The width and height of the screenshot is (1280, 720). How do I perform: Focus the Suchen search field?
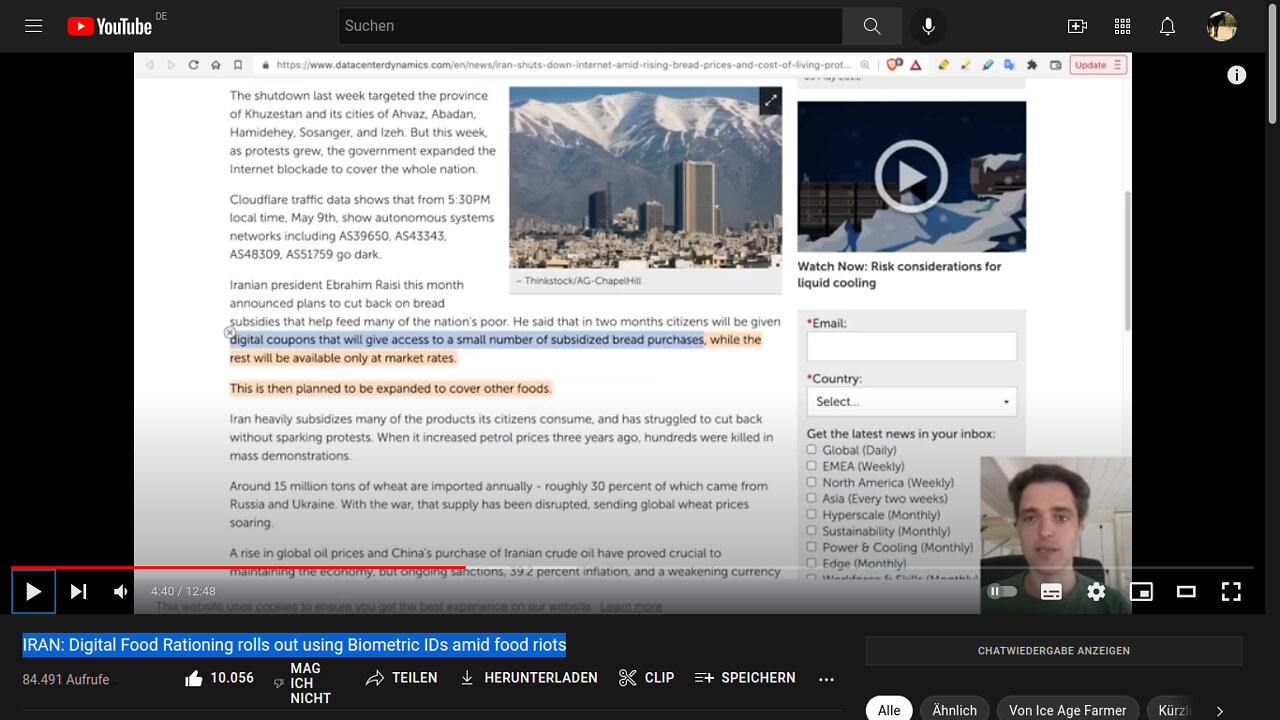590,26
